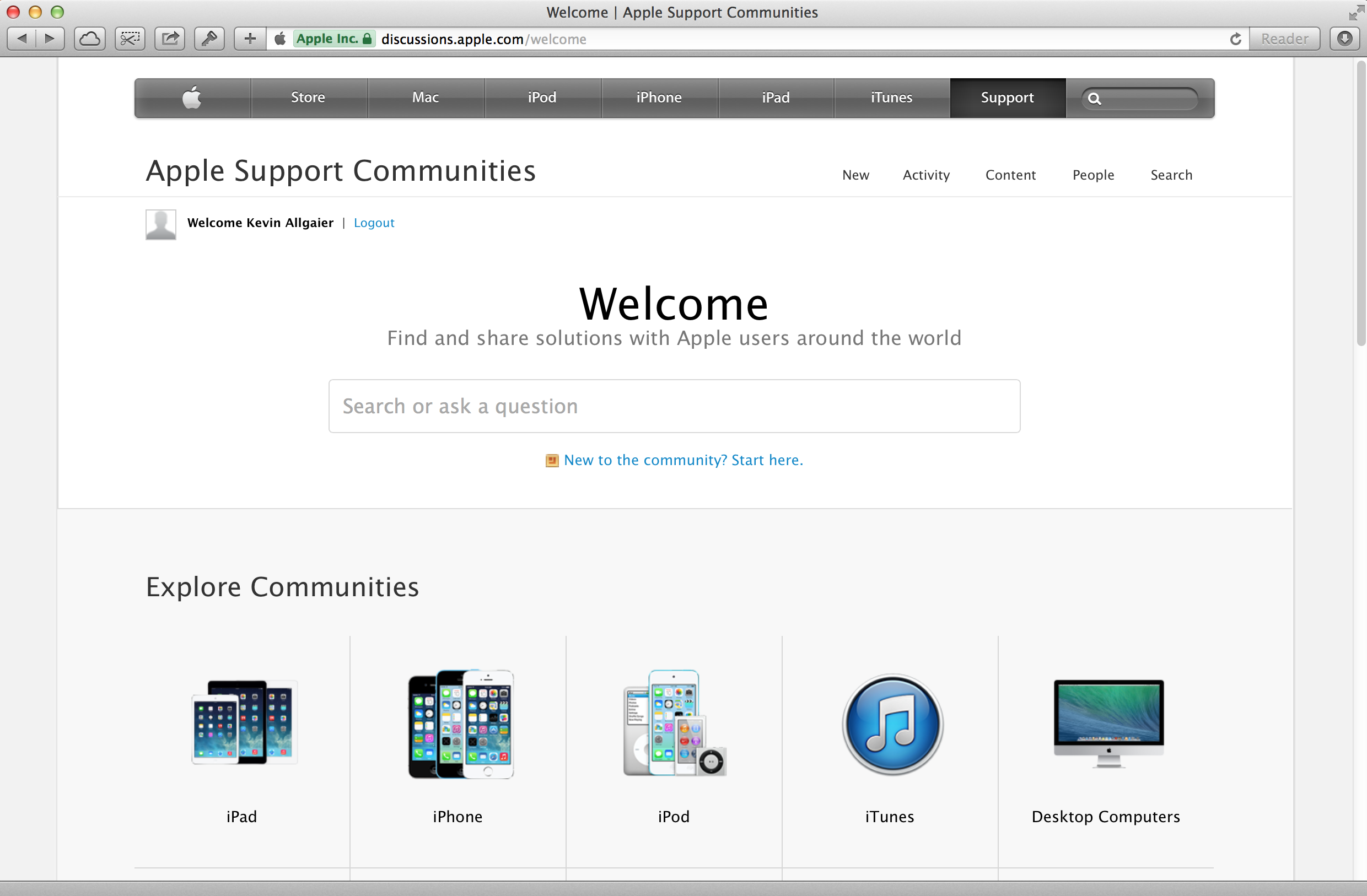Open the Search menu item in header

(x=1171, y=175)
